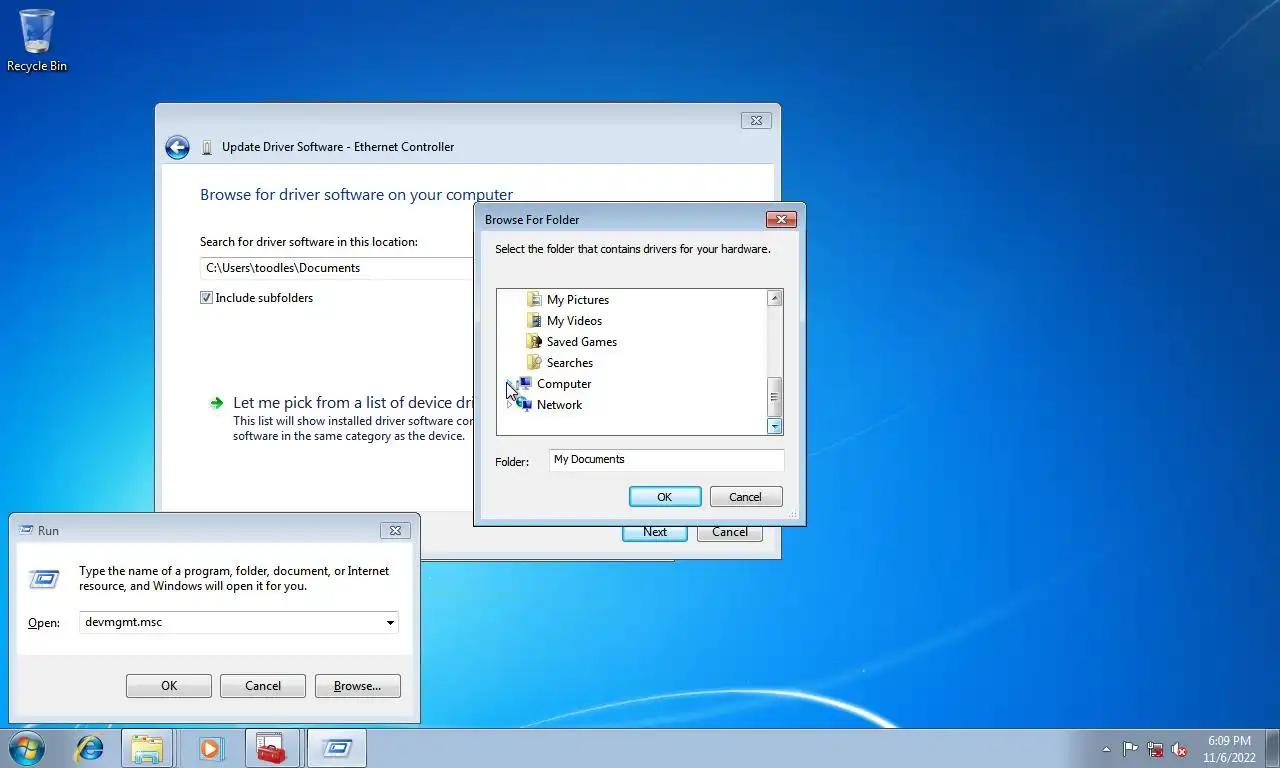Image resolution: width=1280 pixels, height=768 pixels.
Task: Grab the folder tree scrollbar thumb
Action: [775, 397]
